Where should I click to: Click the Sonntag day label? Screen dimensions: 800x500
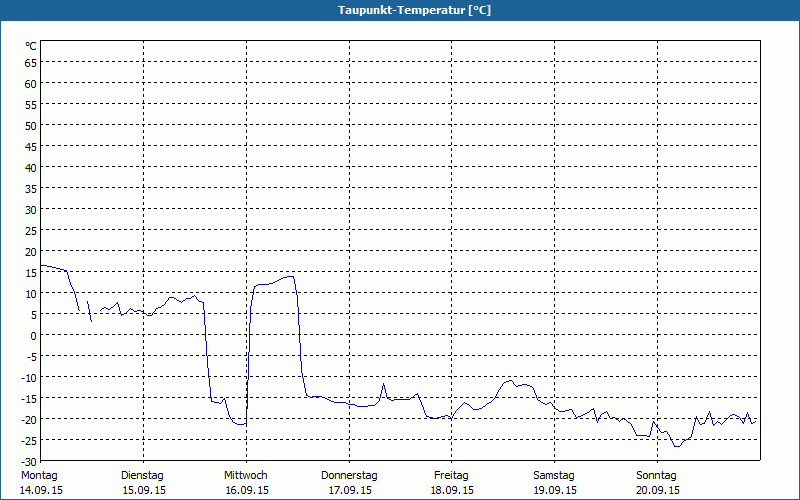point(657,476)
